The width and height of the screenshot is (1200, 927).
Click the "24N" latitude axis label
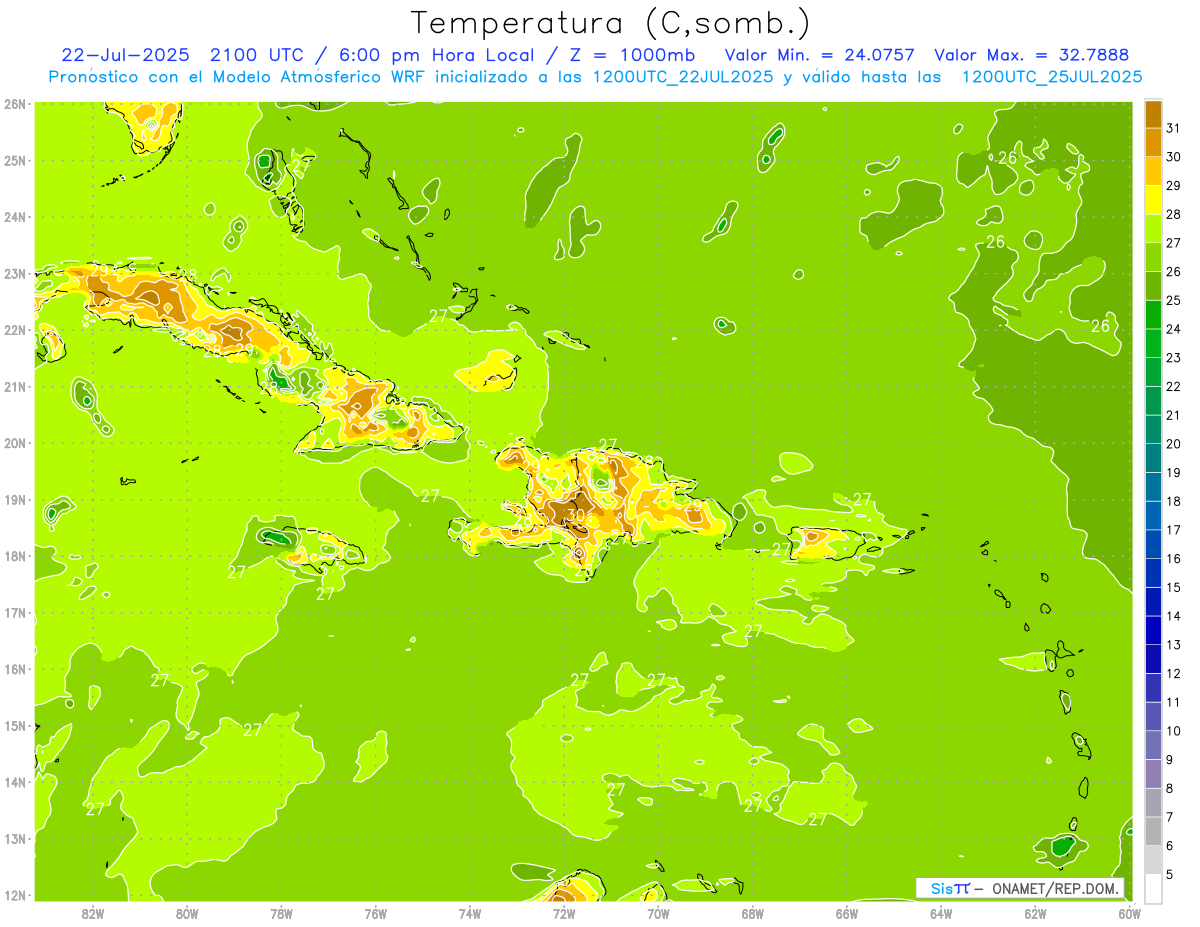click(14, 217)
